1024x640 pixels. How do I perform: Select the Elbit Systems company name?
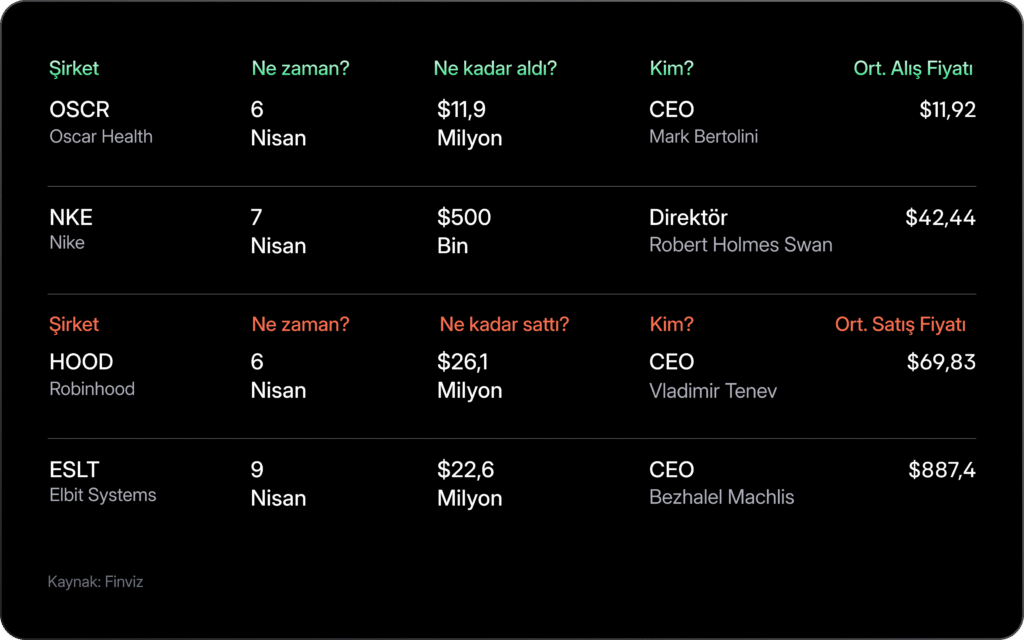[x=103, y=495]
